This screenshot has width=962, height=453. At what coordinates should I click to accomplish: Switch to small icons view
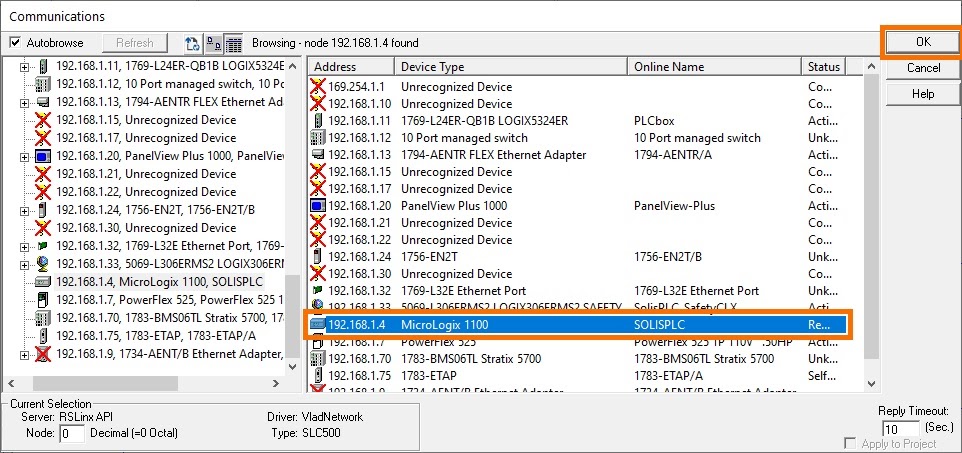214,44
